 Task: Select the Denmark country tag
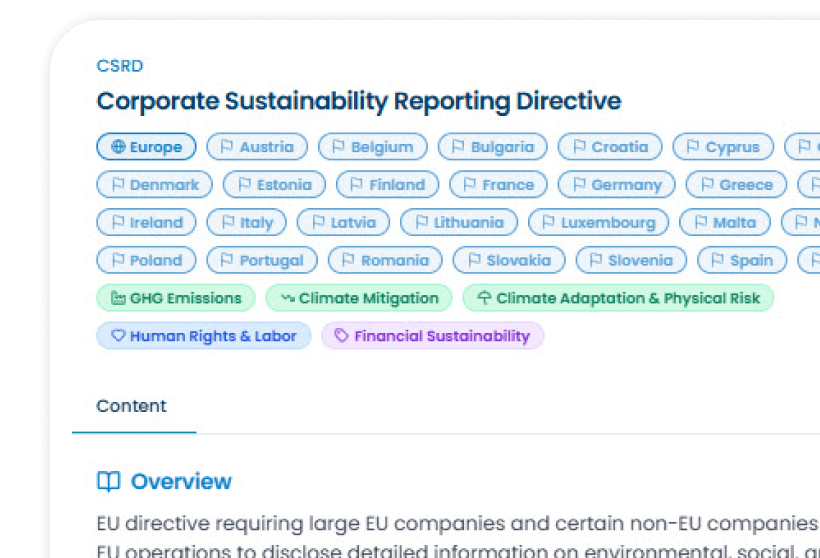coord(154,185)
